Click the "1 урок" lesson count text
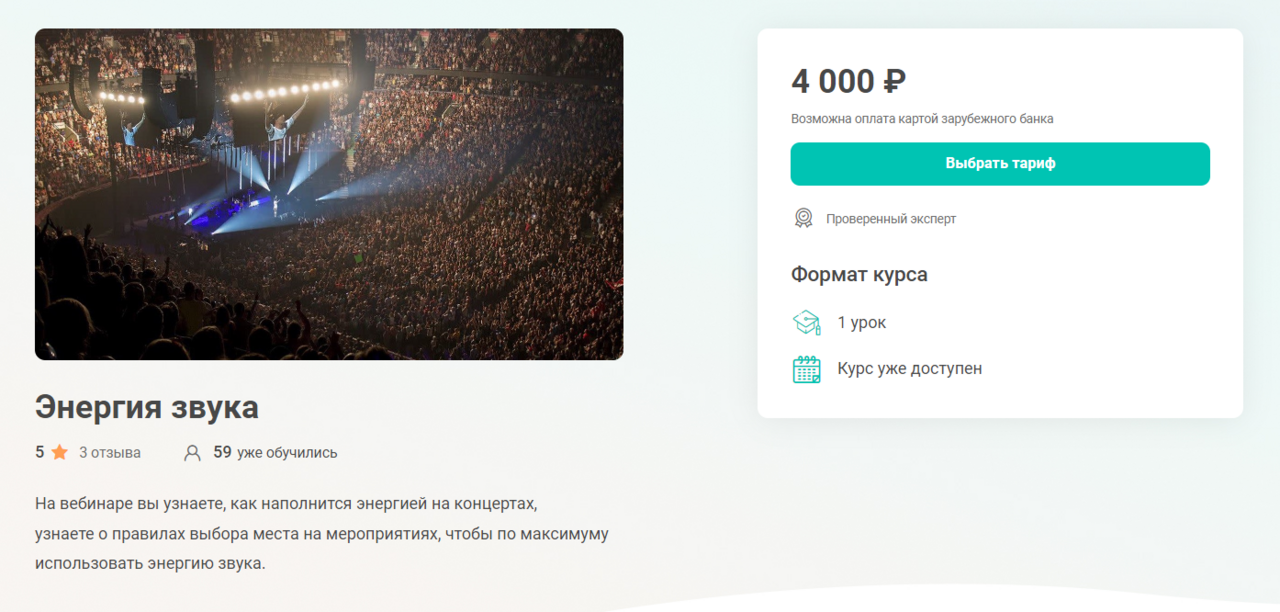1280x612 pixels. (862, 323)
